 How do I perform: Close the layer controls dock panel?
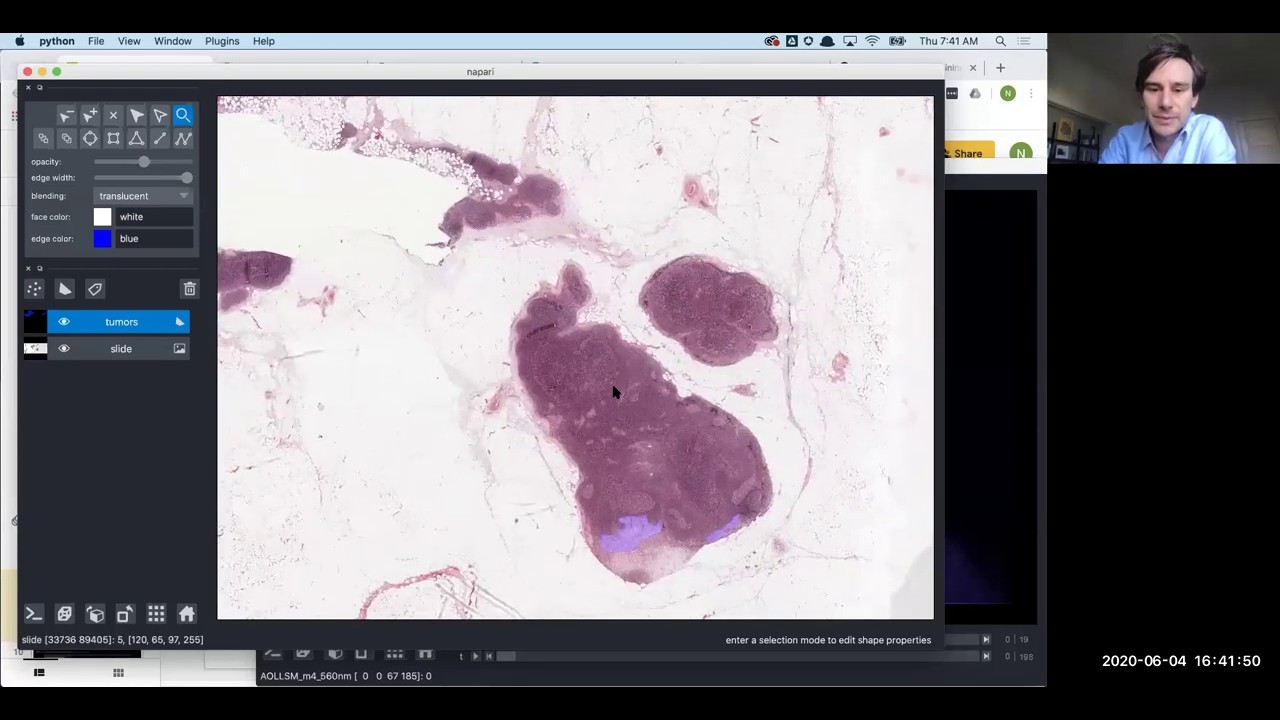click(x=28, y=88)
